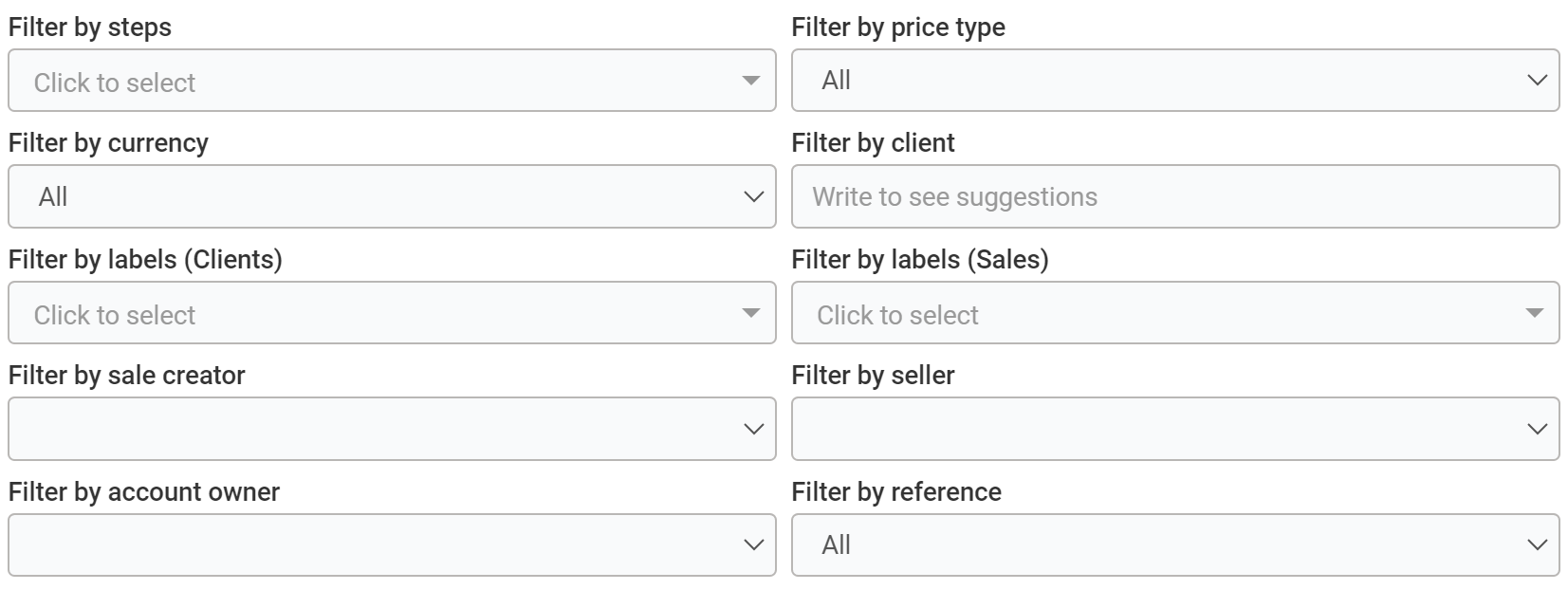
Task: Open the Filter by price type dropdown
Action: 1157,81
